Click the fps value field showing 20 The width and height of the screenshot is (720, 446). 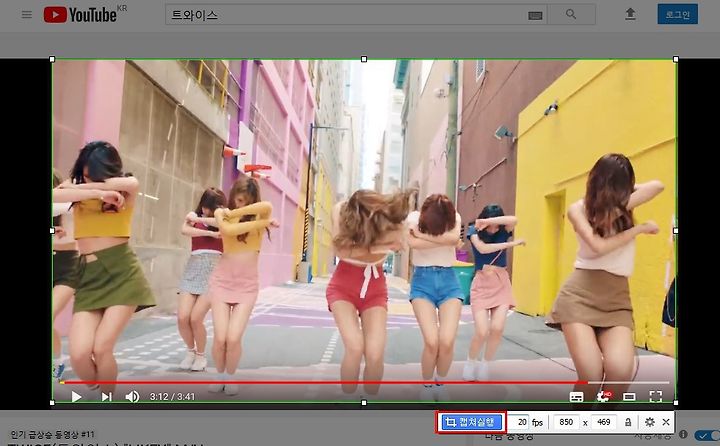tap(518, 422)
